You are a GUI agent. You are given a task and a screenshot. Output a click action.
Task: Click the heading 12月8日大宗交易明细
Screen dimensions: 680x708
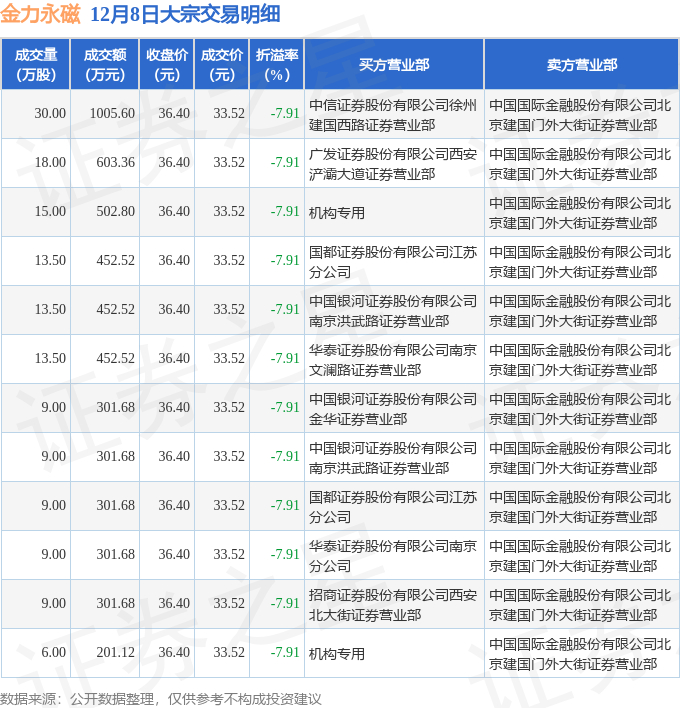pos(185,14)
